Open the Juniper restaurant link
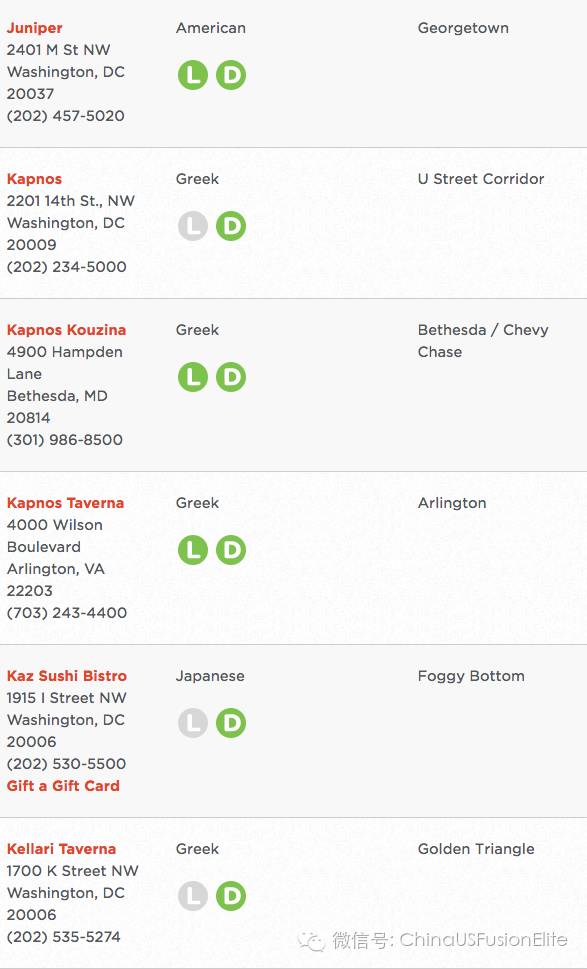The width and height of the screenshot is (587, 969). [x=35, y=28]
